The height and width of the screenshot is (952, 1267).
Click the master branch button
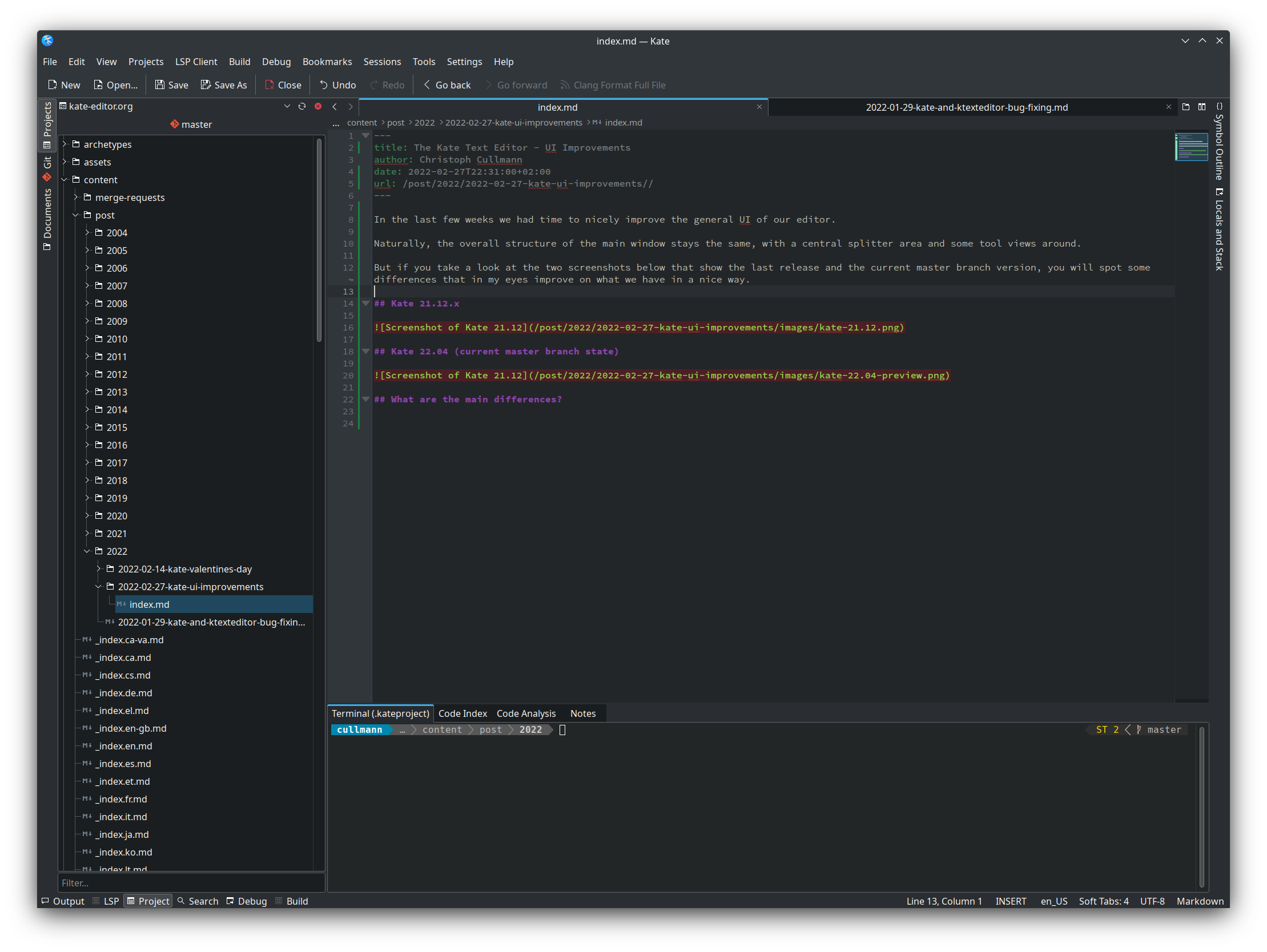click(191, 124)
